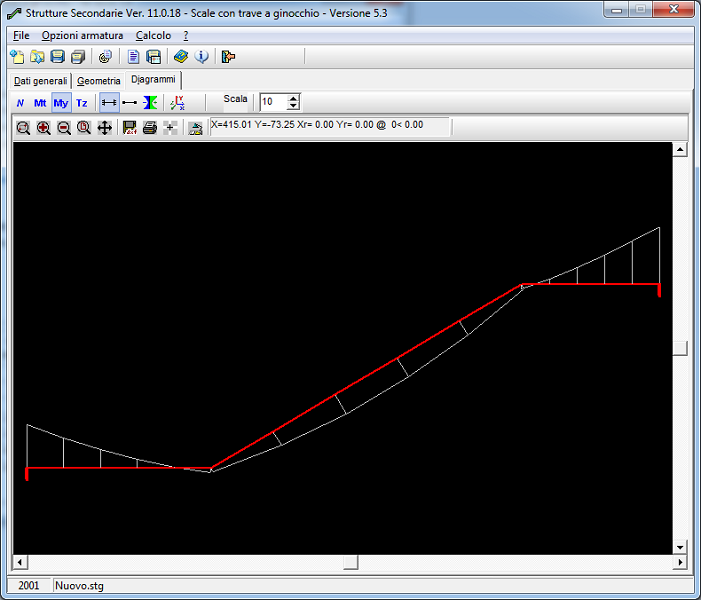Switch to the Geometria tab

point(99,81)
